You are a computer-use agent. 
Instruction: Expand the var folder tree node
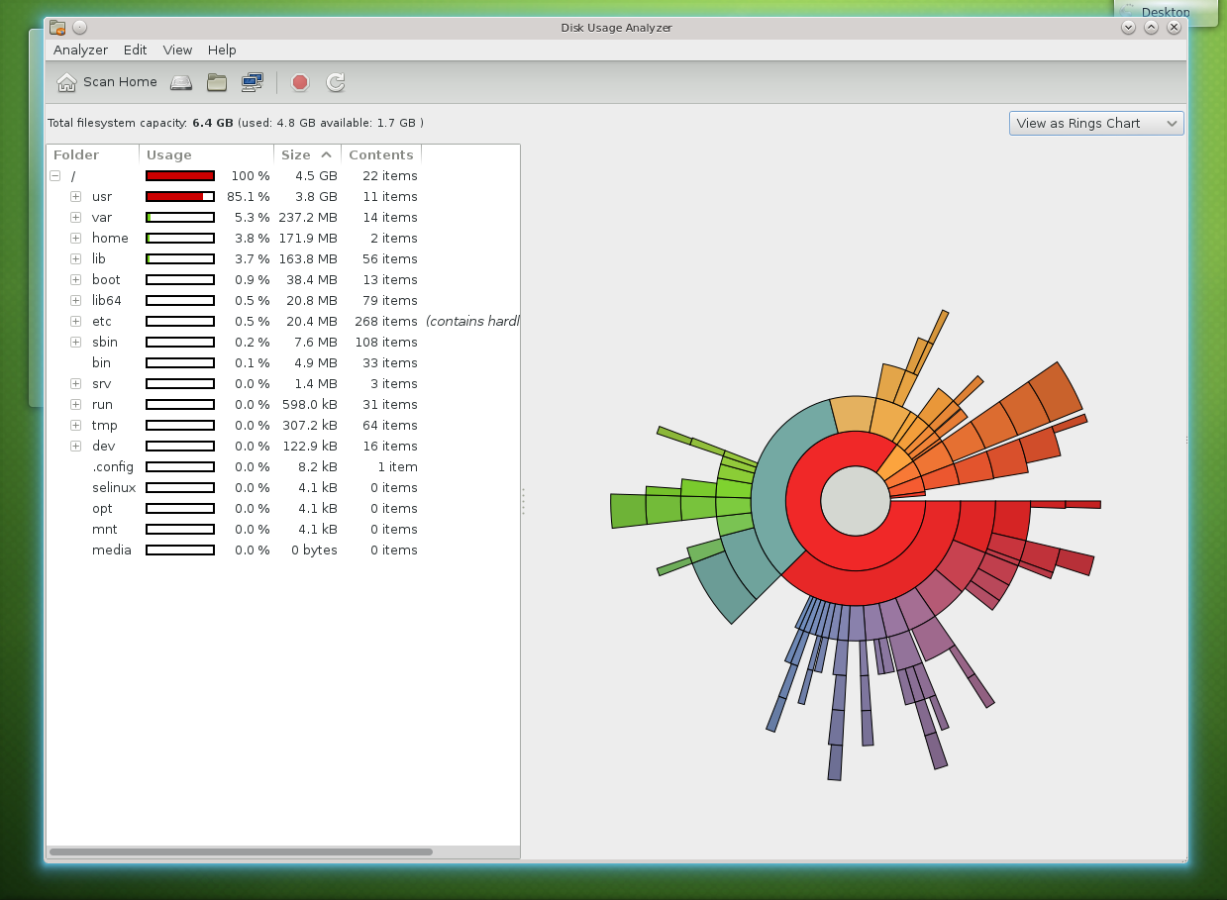pyautogui.click(x=75, y=218)
